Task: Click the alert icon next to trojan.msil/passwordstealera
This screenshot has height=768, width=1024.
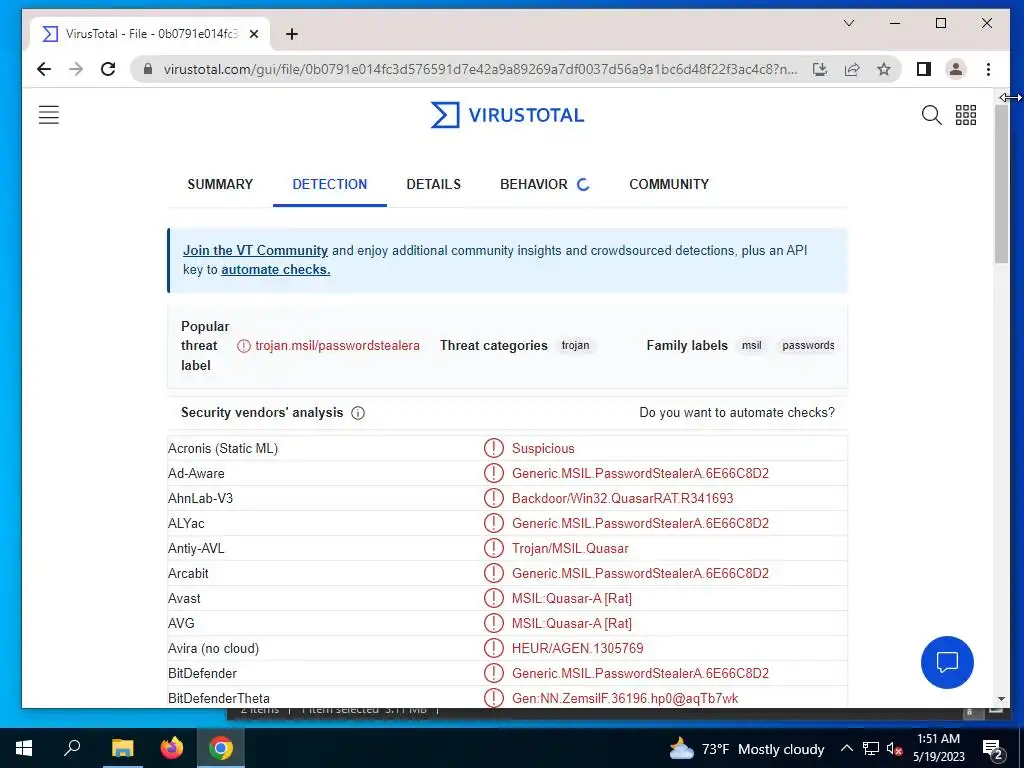Action: click(x=244, y=345)
